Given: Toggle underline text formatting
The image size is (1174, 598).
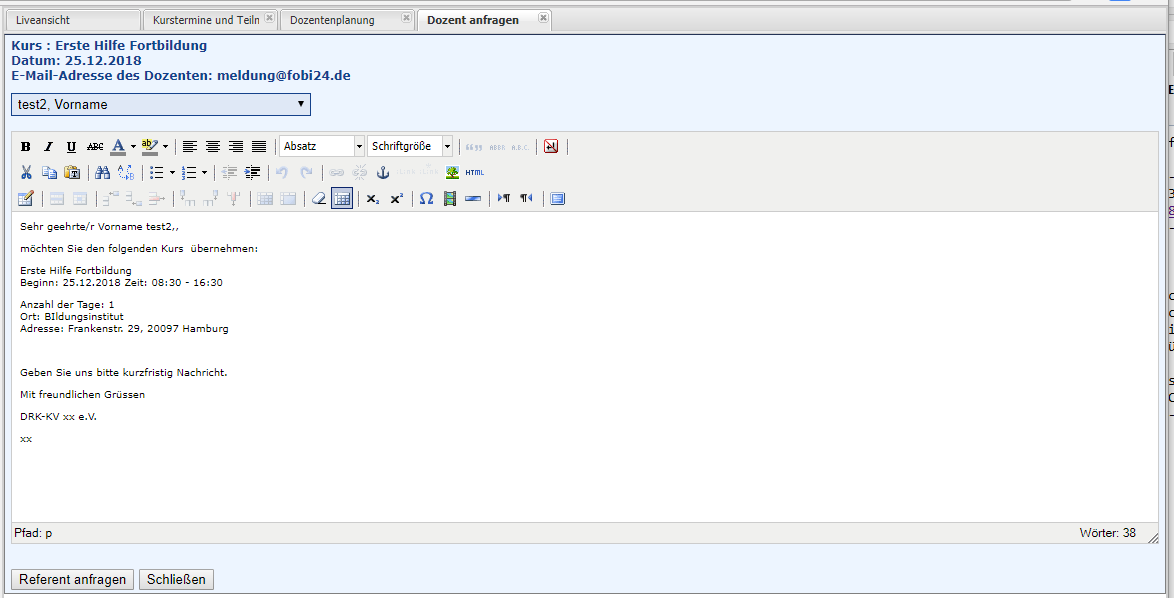Looking at the screenshot, I should click(71, 147).
